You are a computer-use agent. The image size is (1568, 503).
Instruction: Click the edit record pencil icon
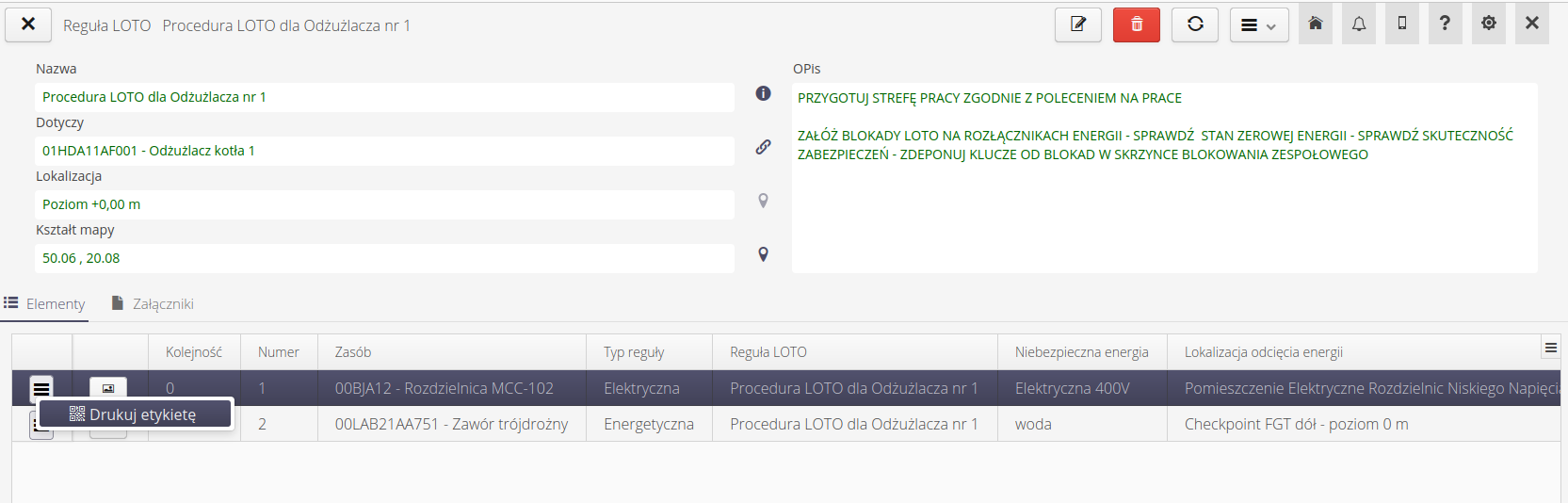point(1078,24)
